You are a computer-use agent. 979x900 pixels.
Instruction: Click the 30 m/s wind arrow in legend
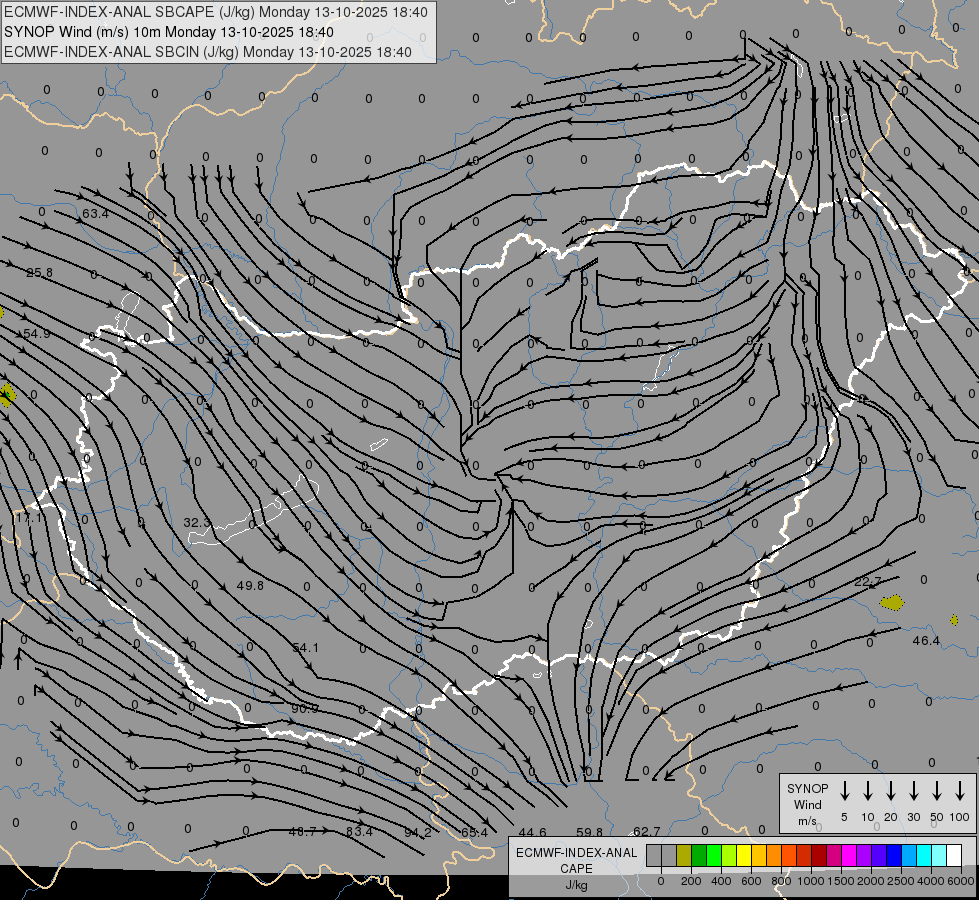(x=913, y=790)
